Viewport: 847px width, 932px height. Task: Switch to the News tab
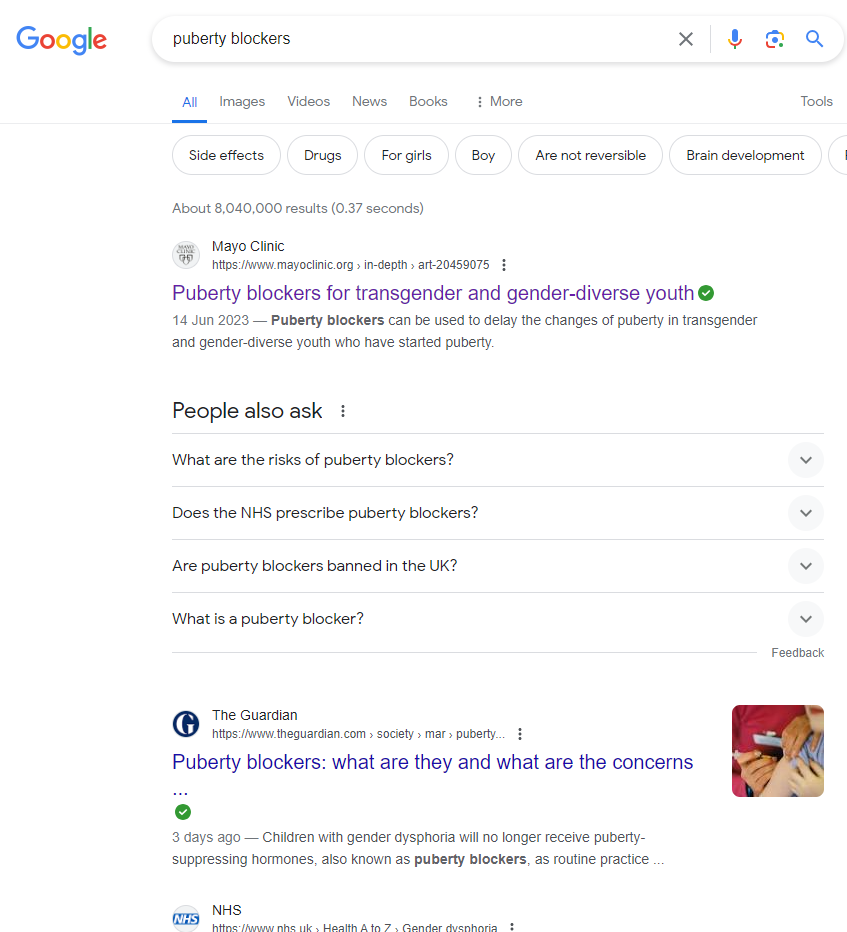click(369, 101)
